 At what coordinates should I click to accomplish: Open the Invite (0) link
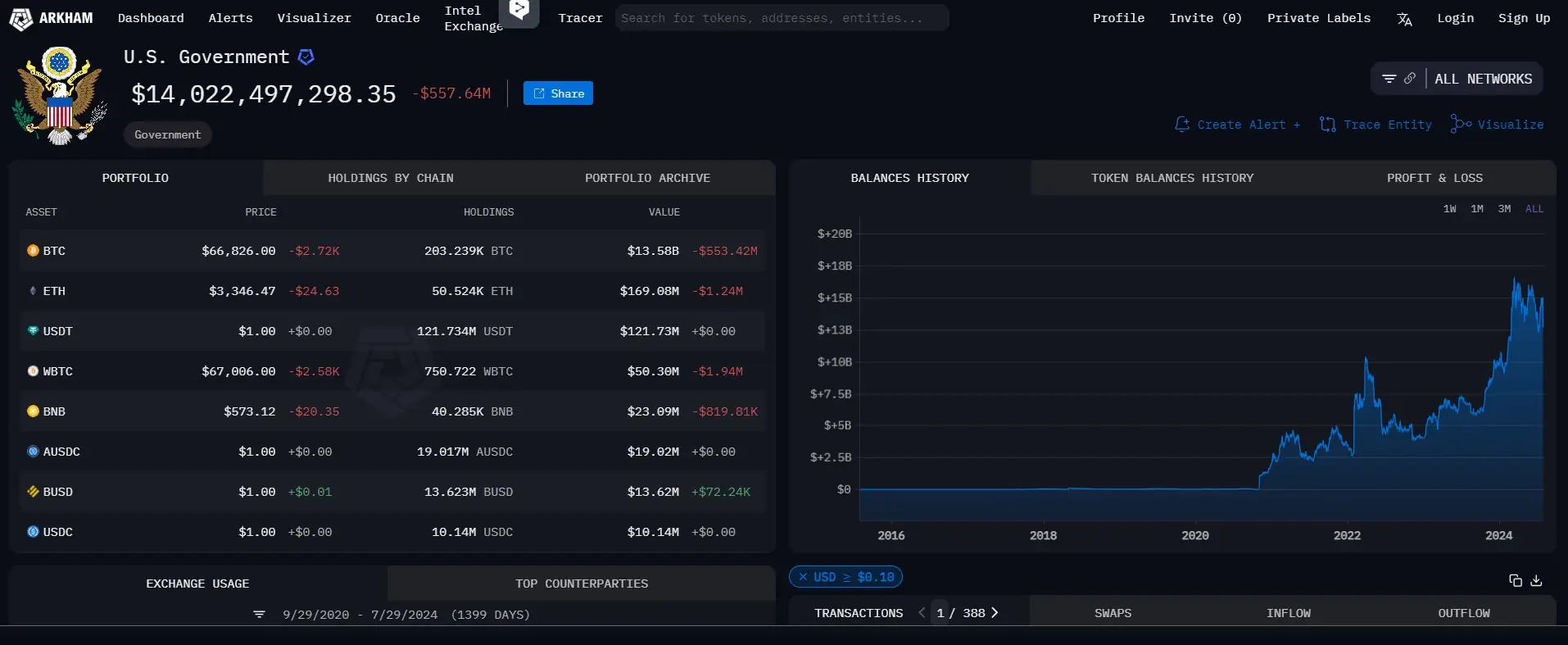(x=1205, y=18)
